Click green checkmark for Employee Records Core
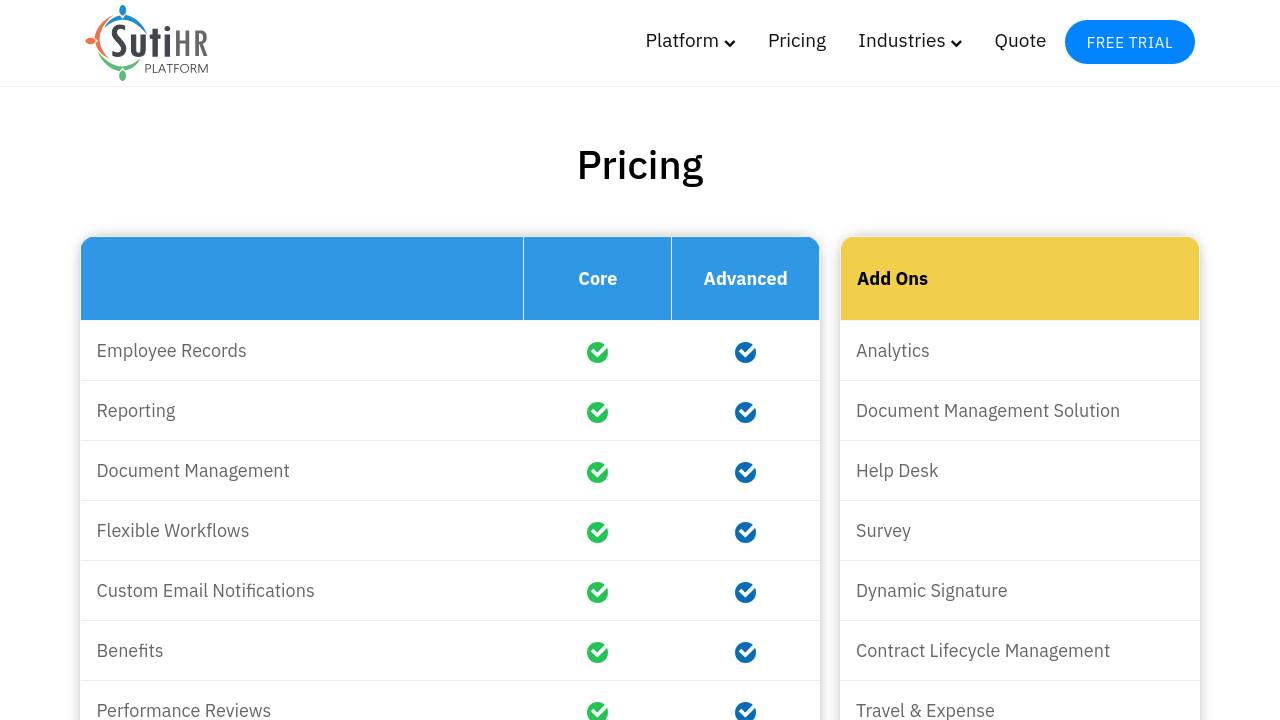Viewport: 1280px width, 720px height. coord(597,352)
